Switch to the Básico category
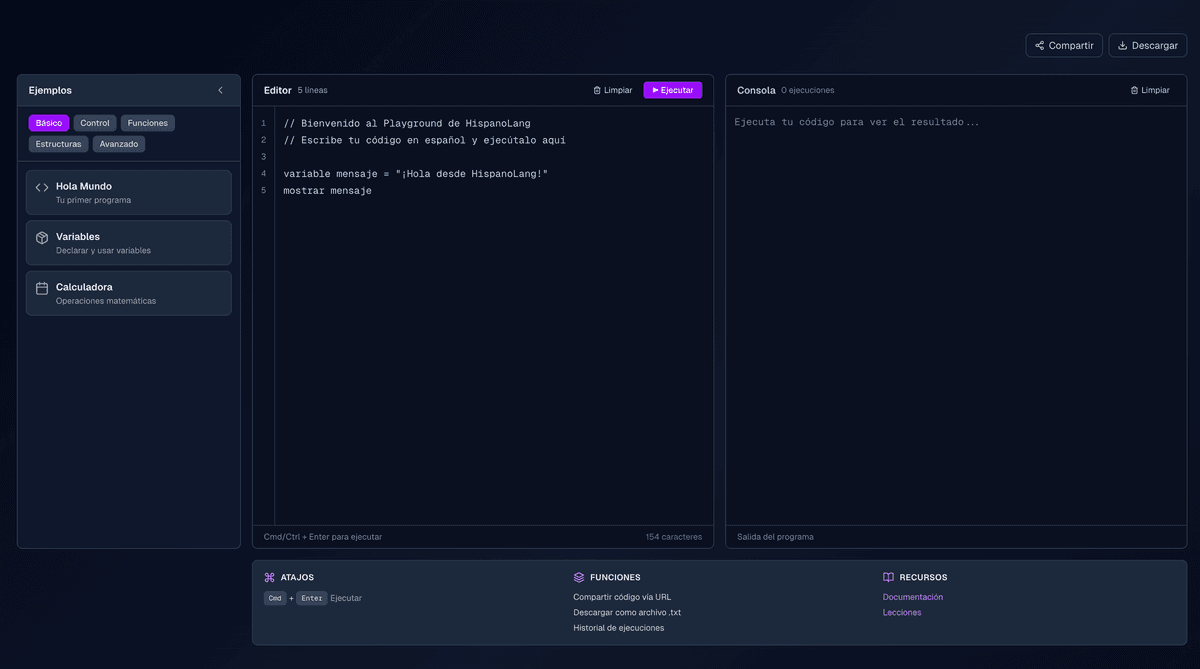This screenshot has height=669, width=1200. point(48,122)
